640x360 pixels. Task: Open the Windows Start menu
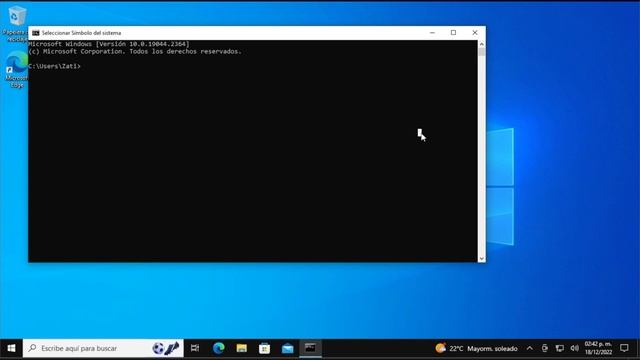click(11, 348)
